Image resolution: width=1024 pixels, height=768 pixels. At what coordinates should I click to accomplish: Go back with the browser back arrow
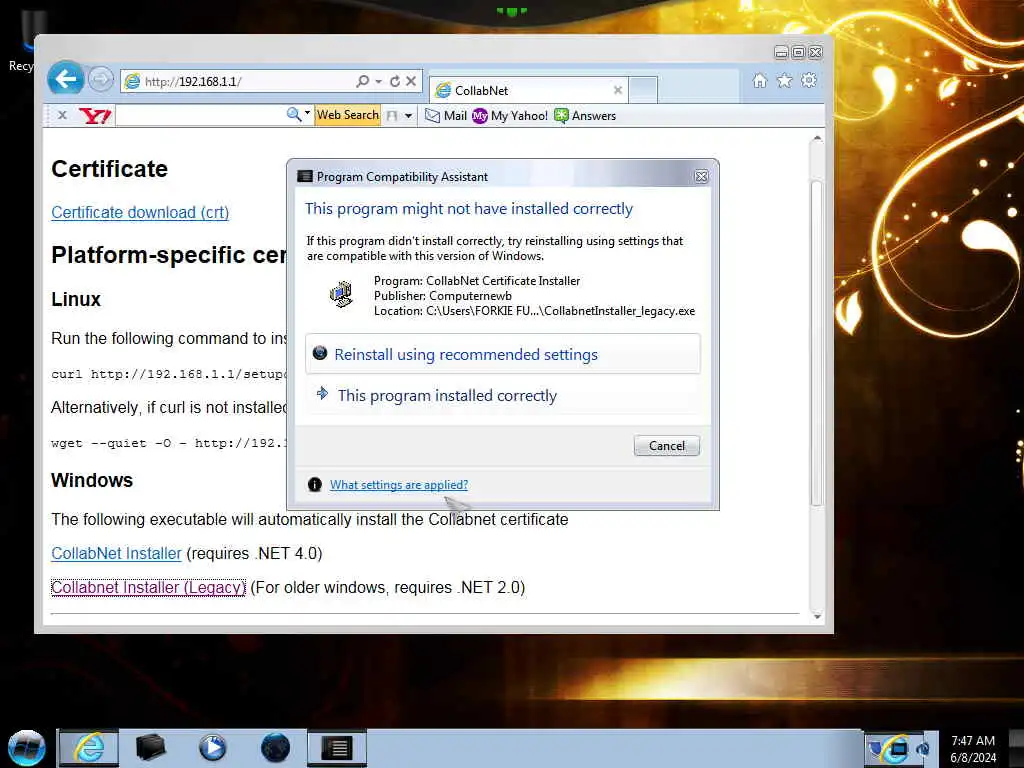pos(65,79)
